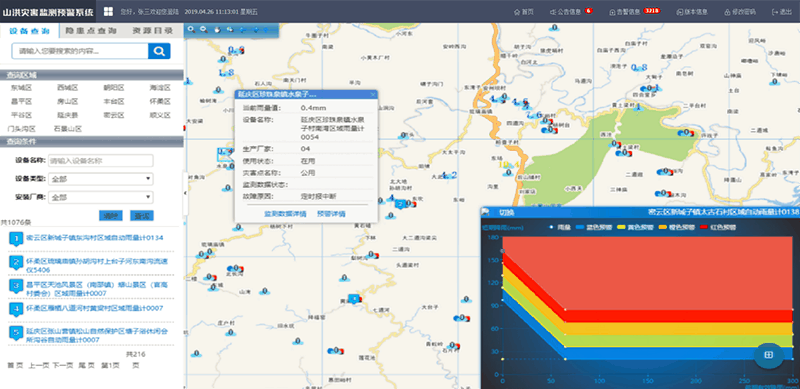800x389 pixels.
Task: Open the 设备类型 dropdown
Action: point(101,179)
